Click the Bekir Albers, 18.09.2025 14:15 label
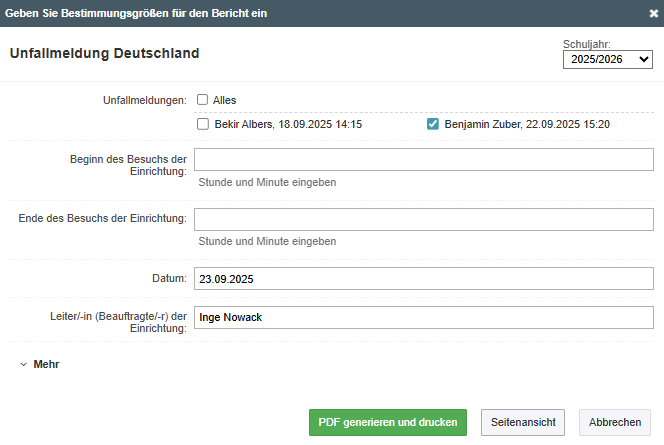Image resolution: width=664 pixels, height=445 pixels. [288, 124]
